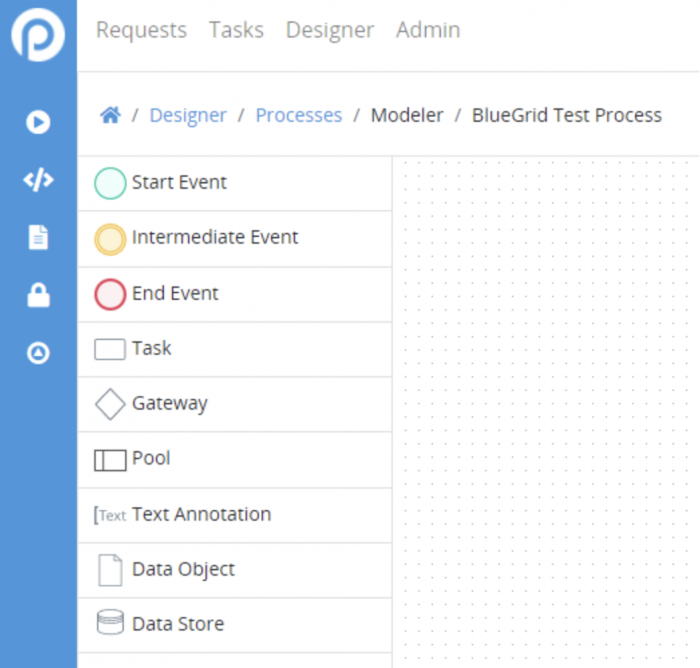Viewport: 700px width, 668px height.
Task: Select the Intermediate Event yellow circle
Action: pos(110,239)
